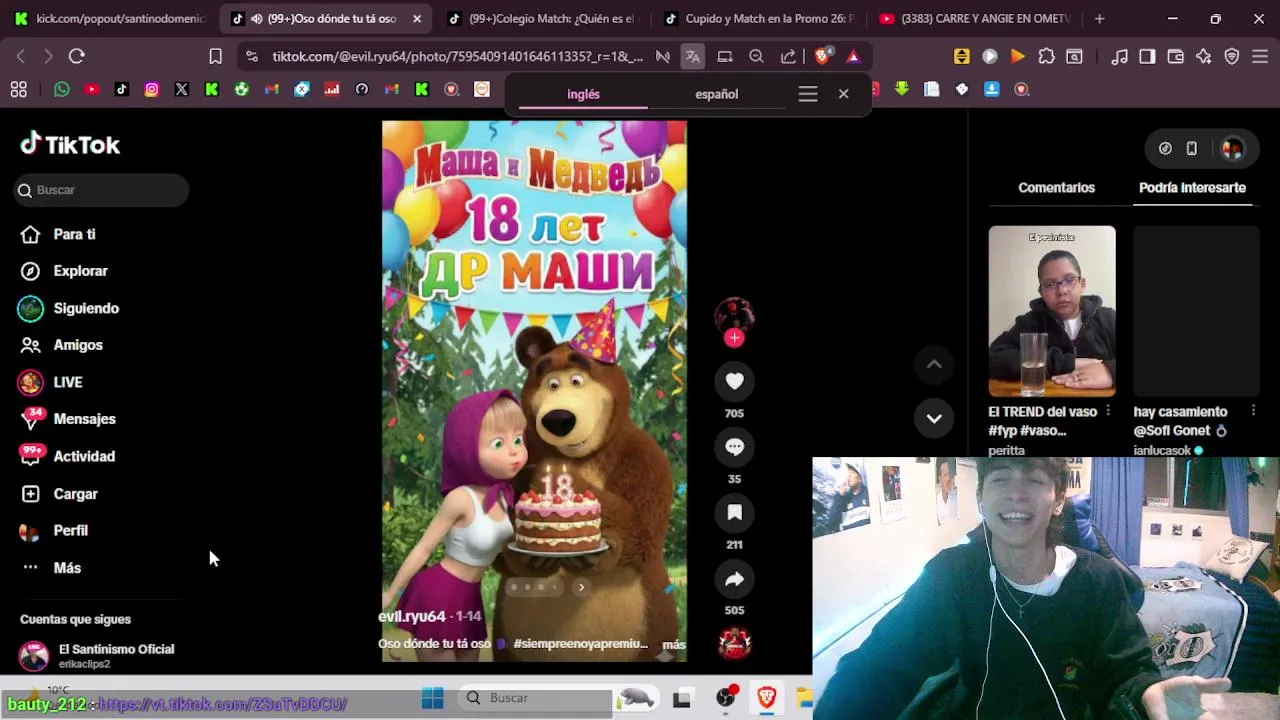The width and height of the screenshot is (1280, 720).
Task: Switch to the 'Podría interesarte' tab
Action: tap(1192, 187)
